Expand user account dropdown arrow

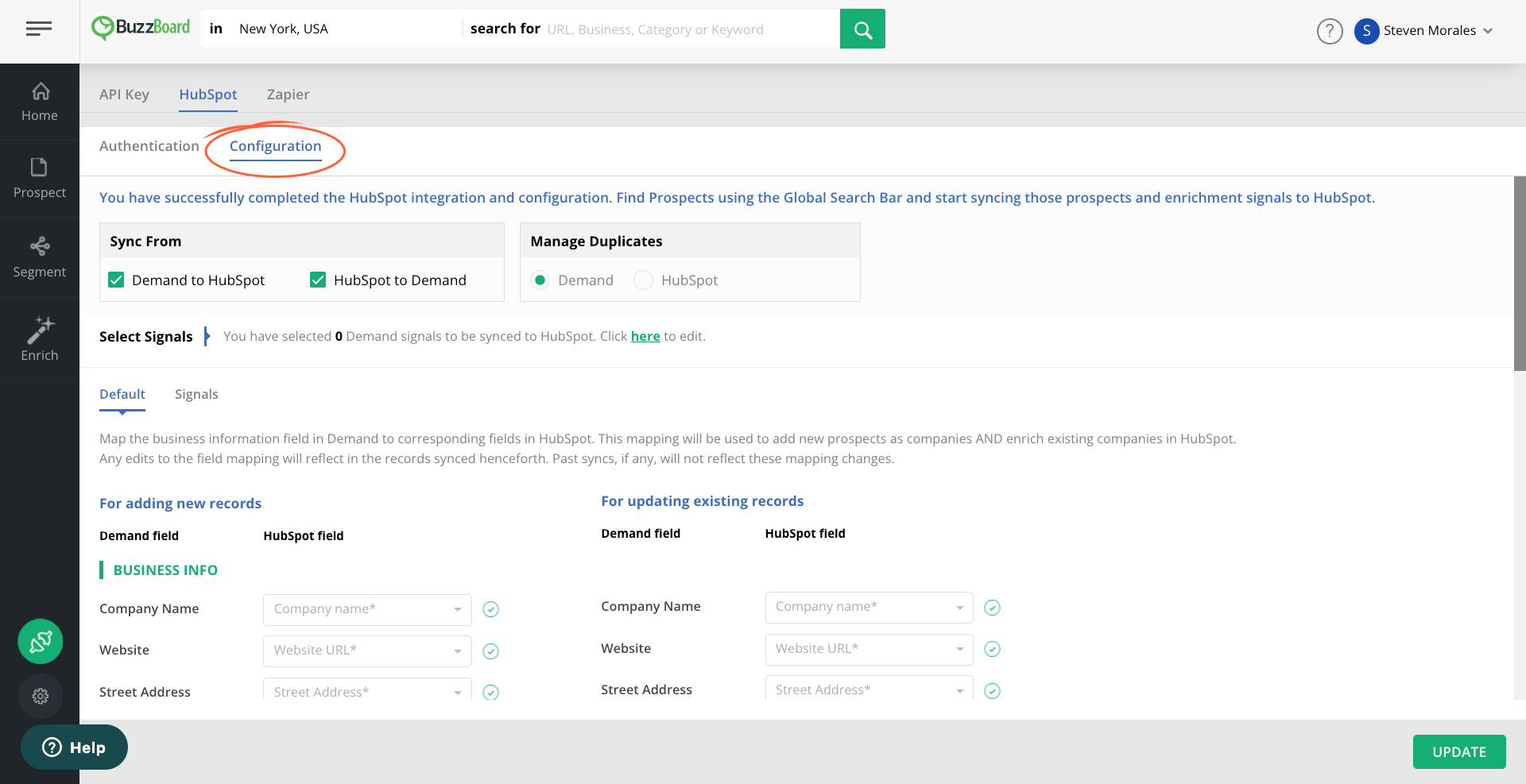1488,31
